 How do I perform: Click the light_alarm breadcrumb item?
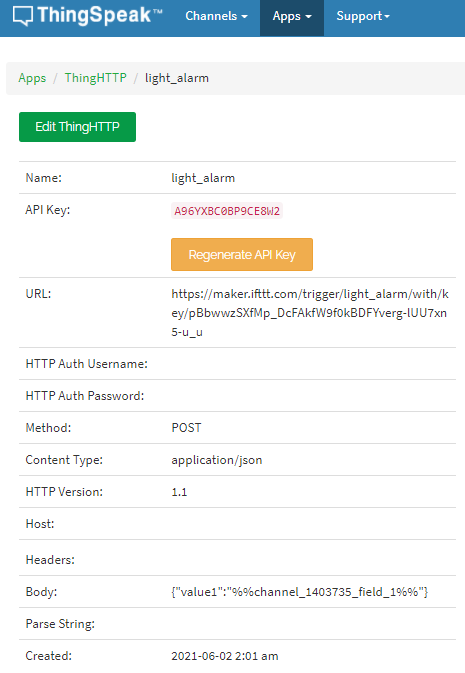point(177,78)
